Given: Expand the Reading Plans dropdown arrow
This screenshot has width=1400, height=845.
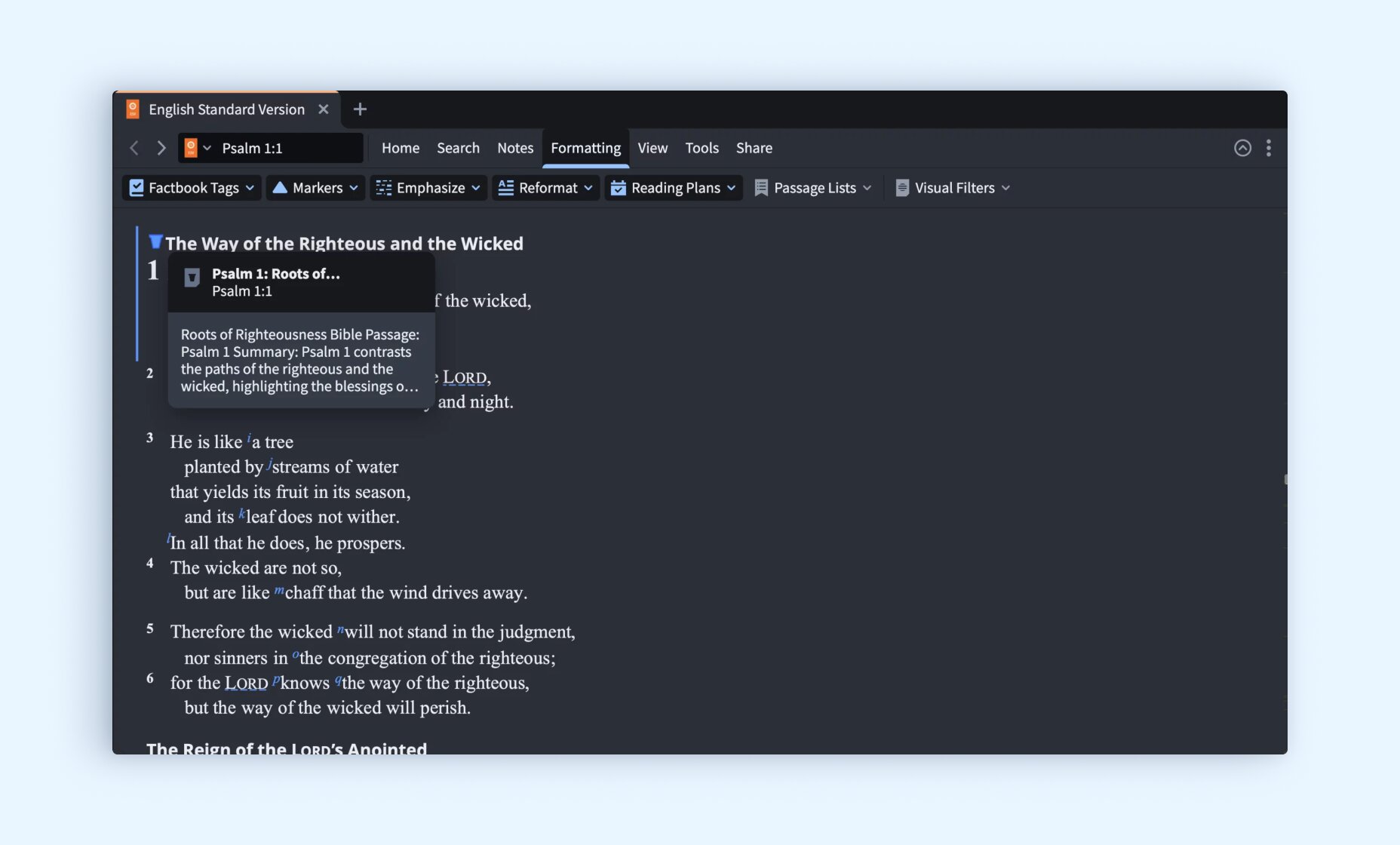Looking at the screenshot, I should coord(732,188).
